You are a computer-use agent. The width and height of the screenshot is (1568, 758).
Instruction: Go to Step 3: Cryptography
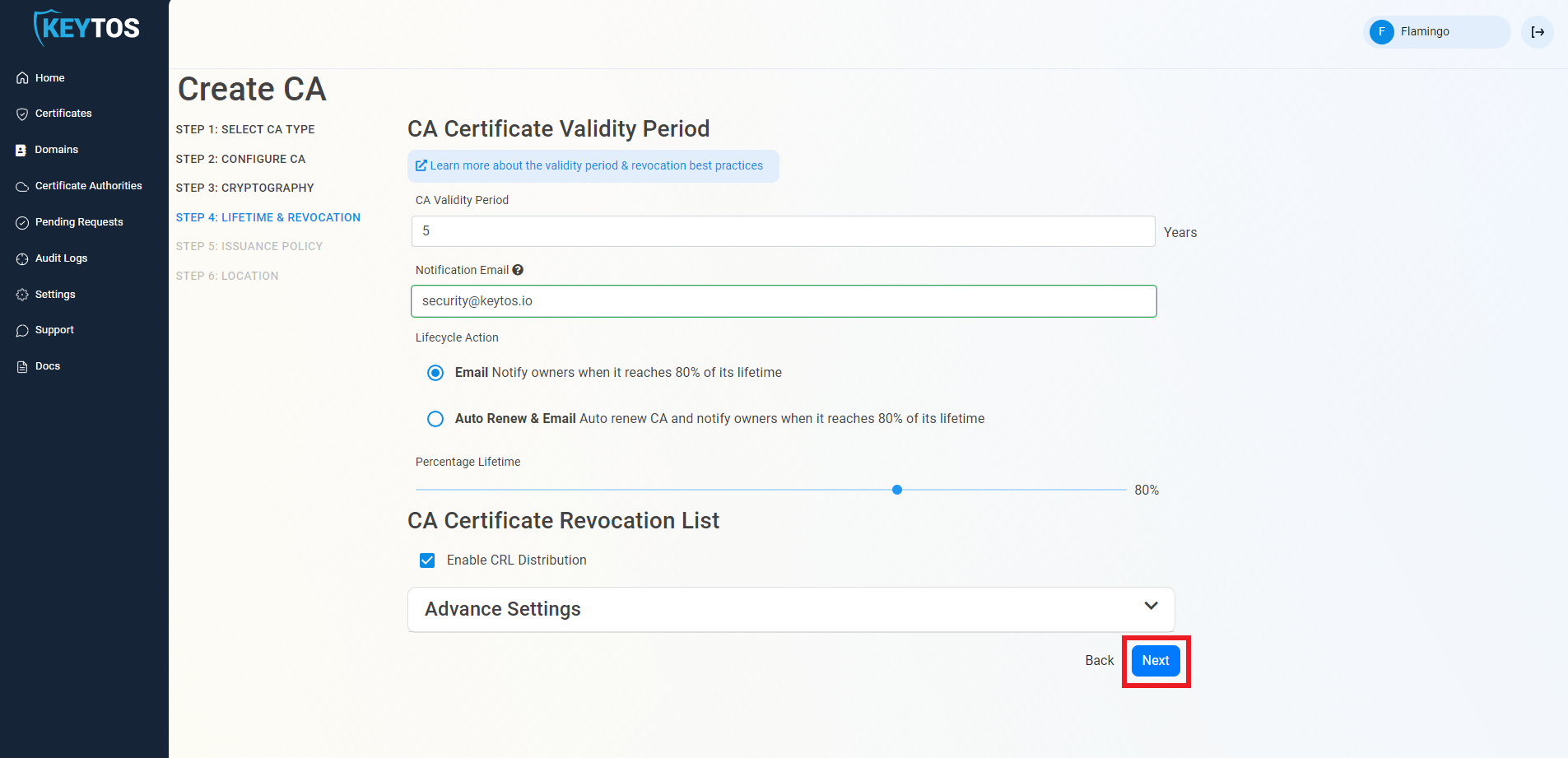(245, 188)
